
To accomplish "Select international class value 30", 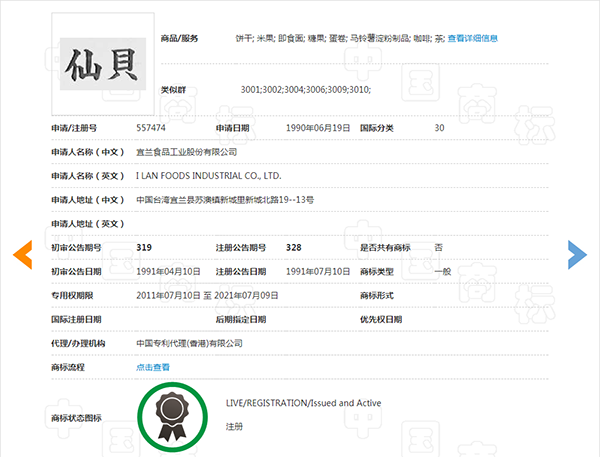I will click(x=439, y=128).
